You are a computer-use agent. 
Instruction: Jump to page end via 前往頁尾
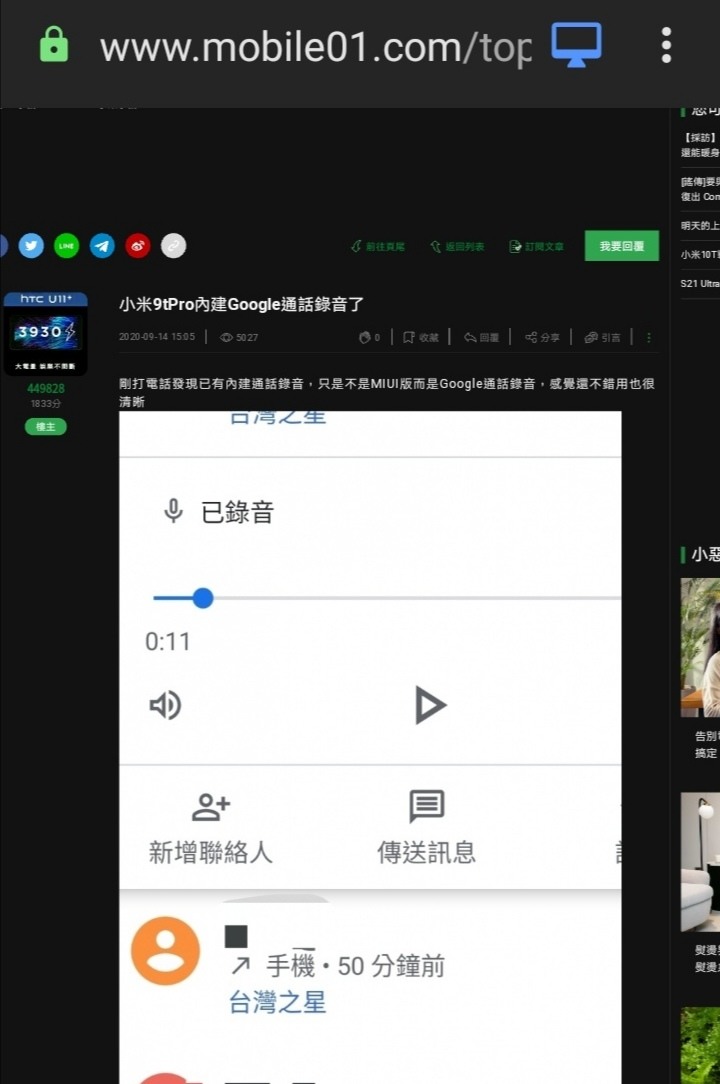point(378,246)
